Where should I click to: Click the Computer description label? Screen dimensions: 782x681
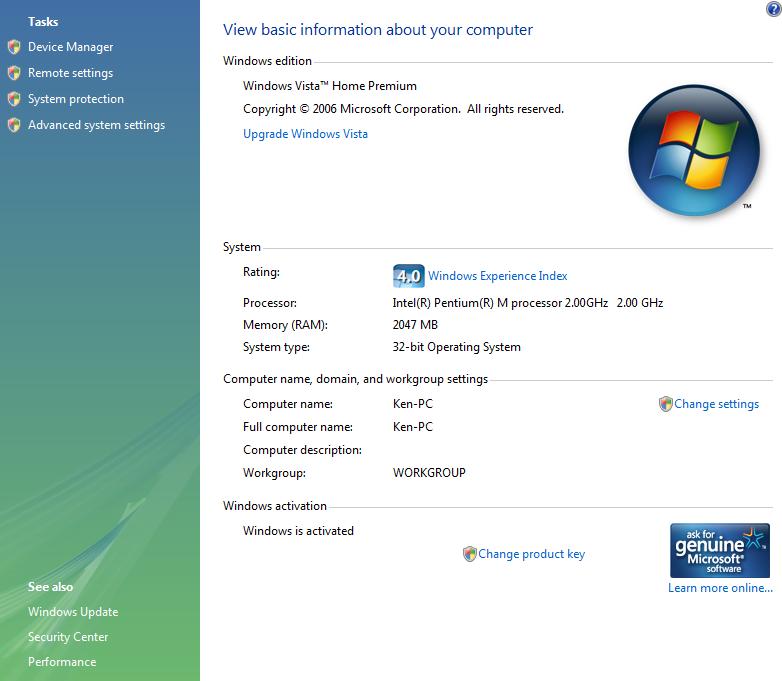click(302, 450)
